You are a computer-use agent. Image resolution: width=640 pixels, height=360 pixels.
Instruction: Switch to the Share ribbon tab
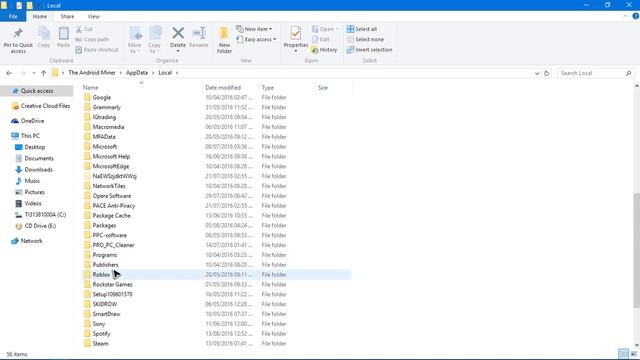67,16
